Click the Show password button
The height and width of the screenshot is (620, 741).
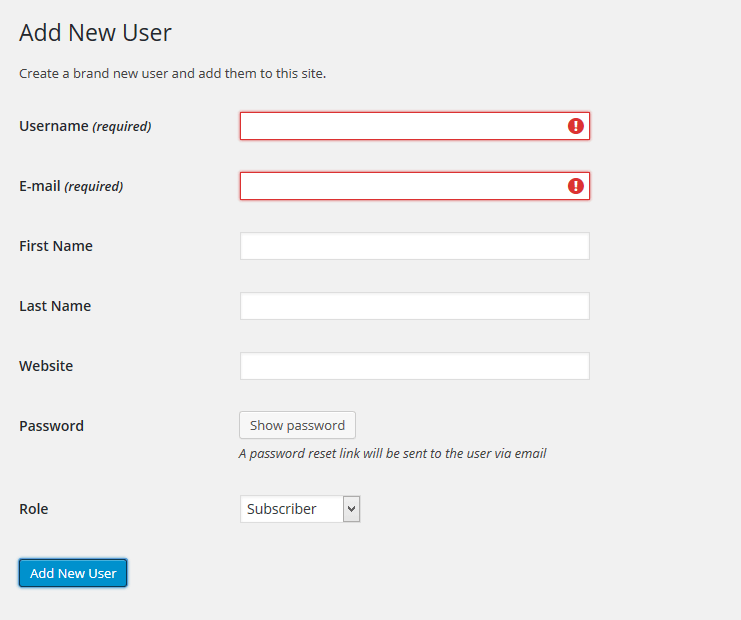point(297,425)
